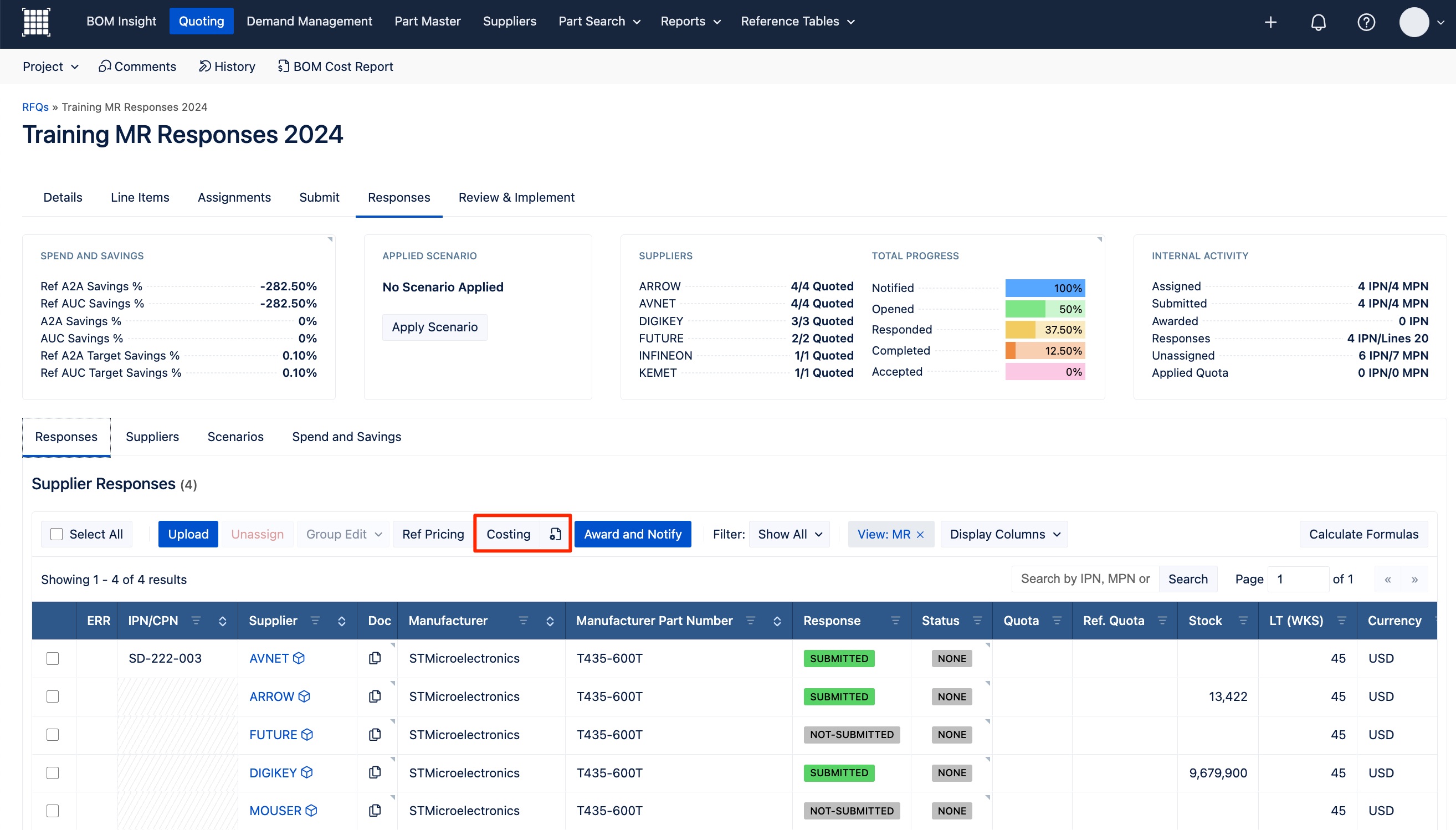
Task: Check the DIGIKEY row checkbox
Action: coord(53,773)
